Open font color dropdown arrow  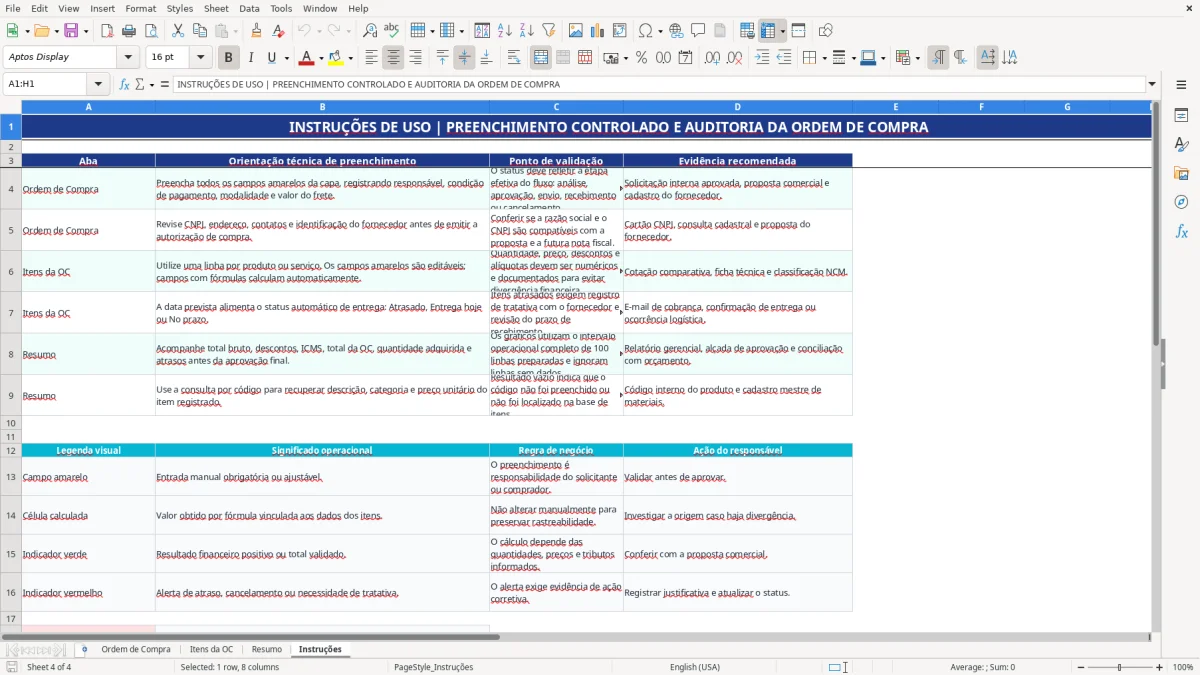321,58
